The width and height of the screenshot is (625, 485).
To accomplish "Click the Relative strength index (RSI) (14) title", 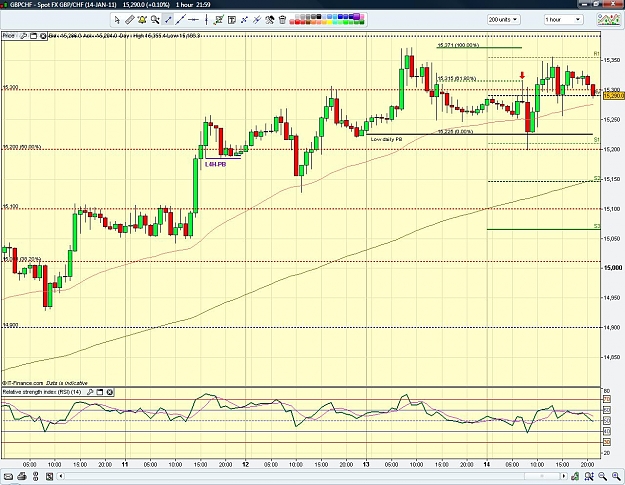I will tap(42, 392).
